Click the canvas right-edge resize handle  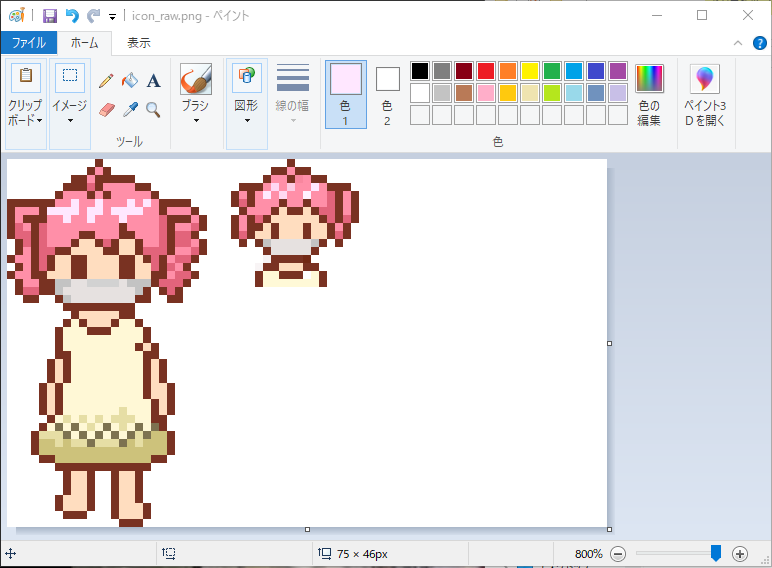[610, 344]
